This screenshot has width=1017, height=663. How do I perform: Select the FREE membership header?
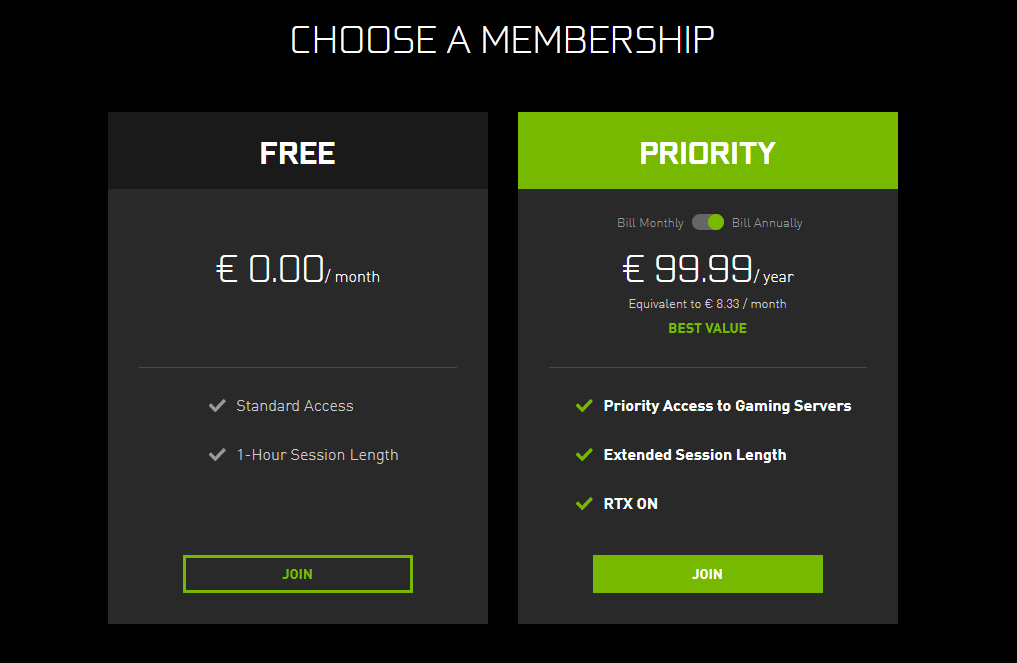pos(297,152)
